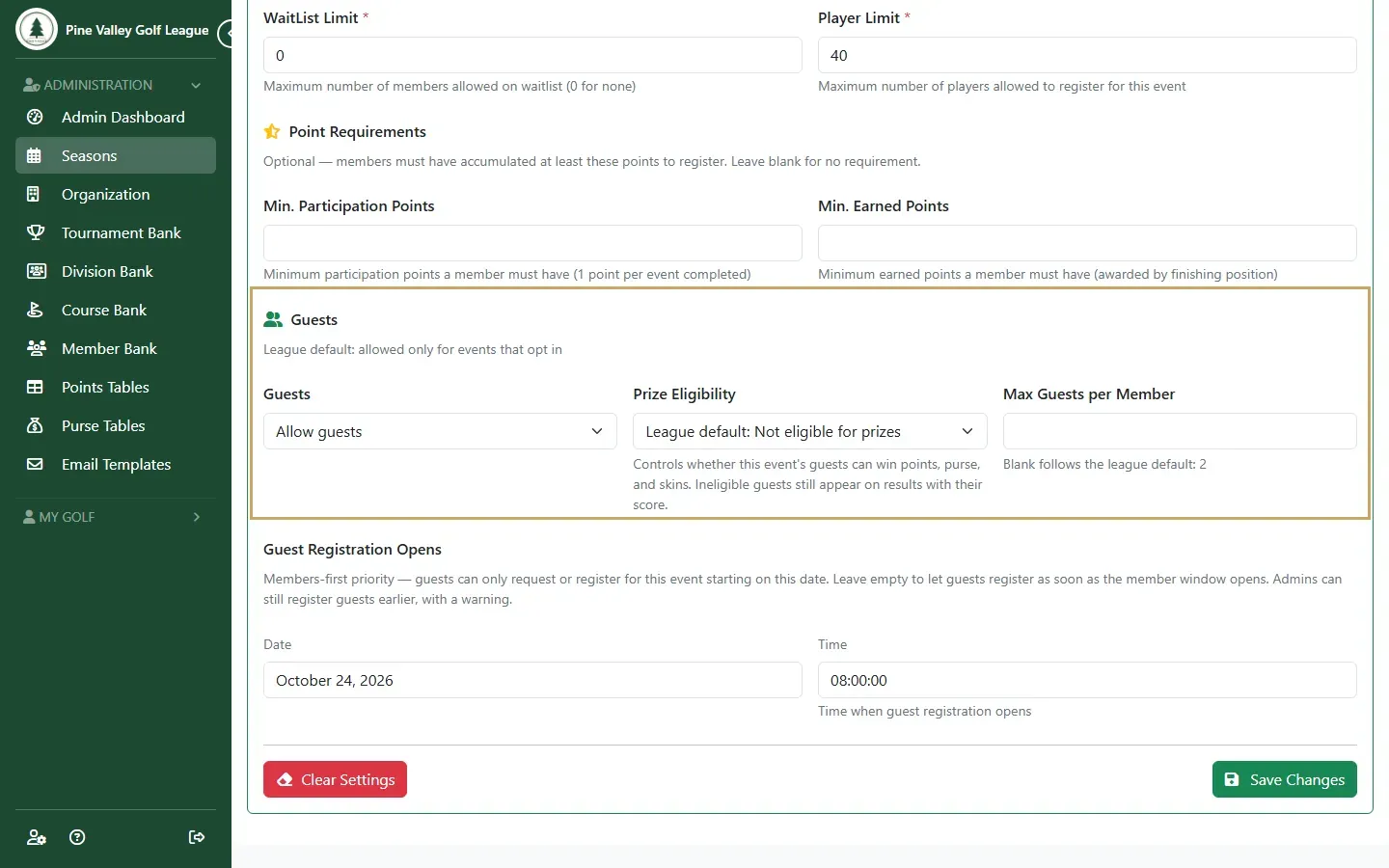Click the Pine Valley Golf League logo
Screen dimensions: 1389x868
coord(37,29)
